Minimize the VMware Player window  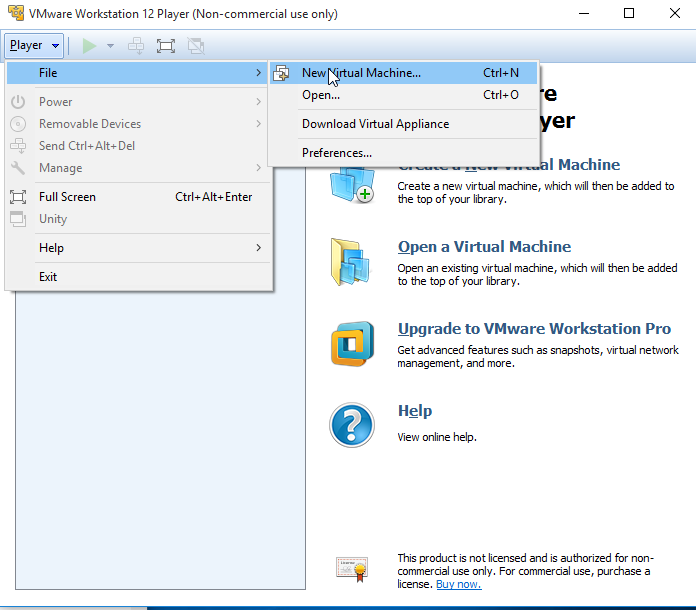pos(584,13)
